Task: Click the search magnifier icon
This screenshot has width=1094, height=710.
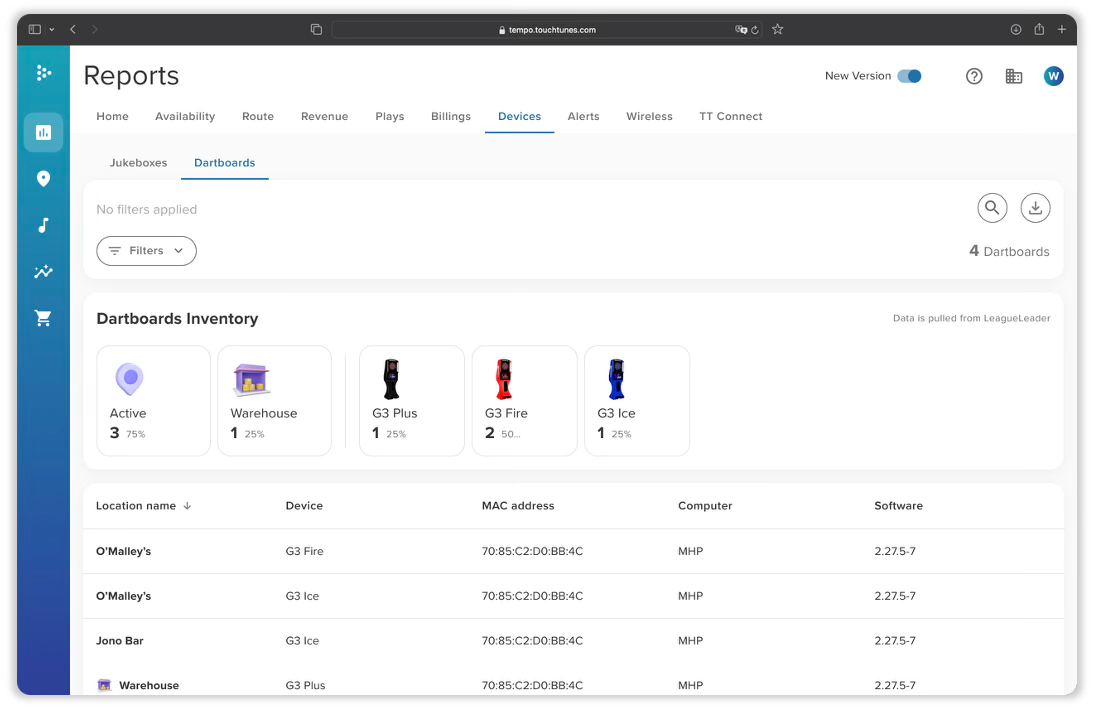Action: 991,208
